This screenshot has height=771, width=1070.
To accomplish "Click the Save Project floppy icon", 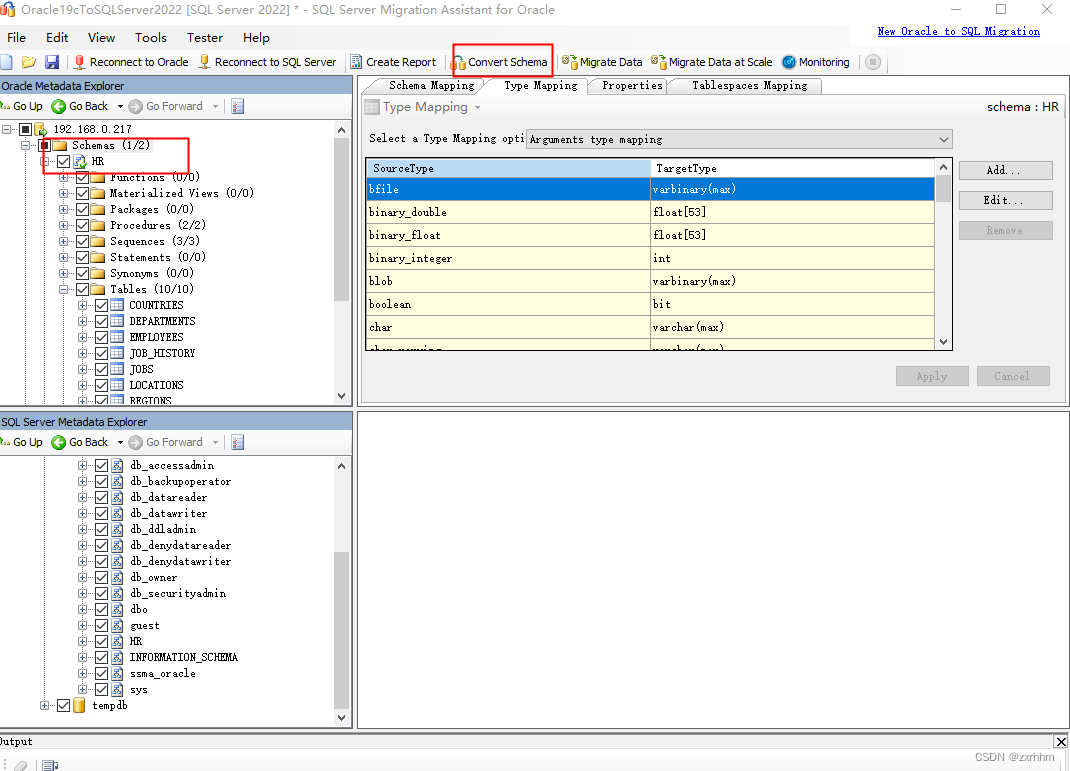I will pos(52,62).
